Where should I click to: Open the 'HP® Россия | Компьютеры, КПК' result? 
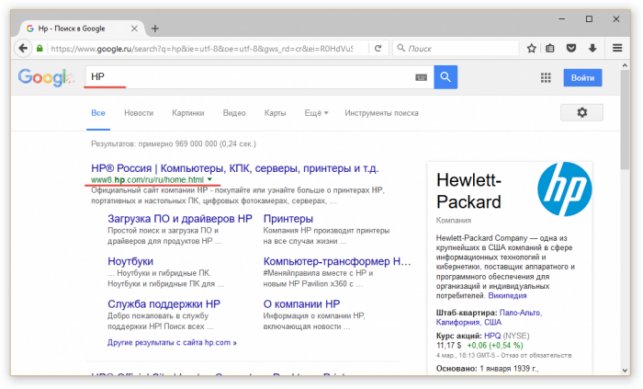pos(235,168)
